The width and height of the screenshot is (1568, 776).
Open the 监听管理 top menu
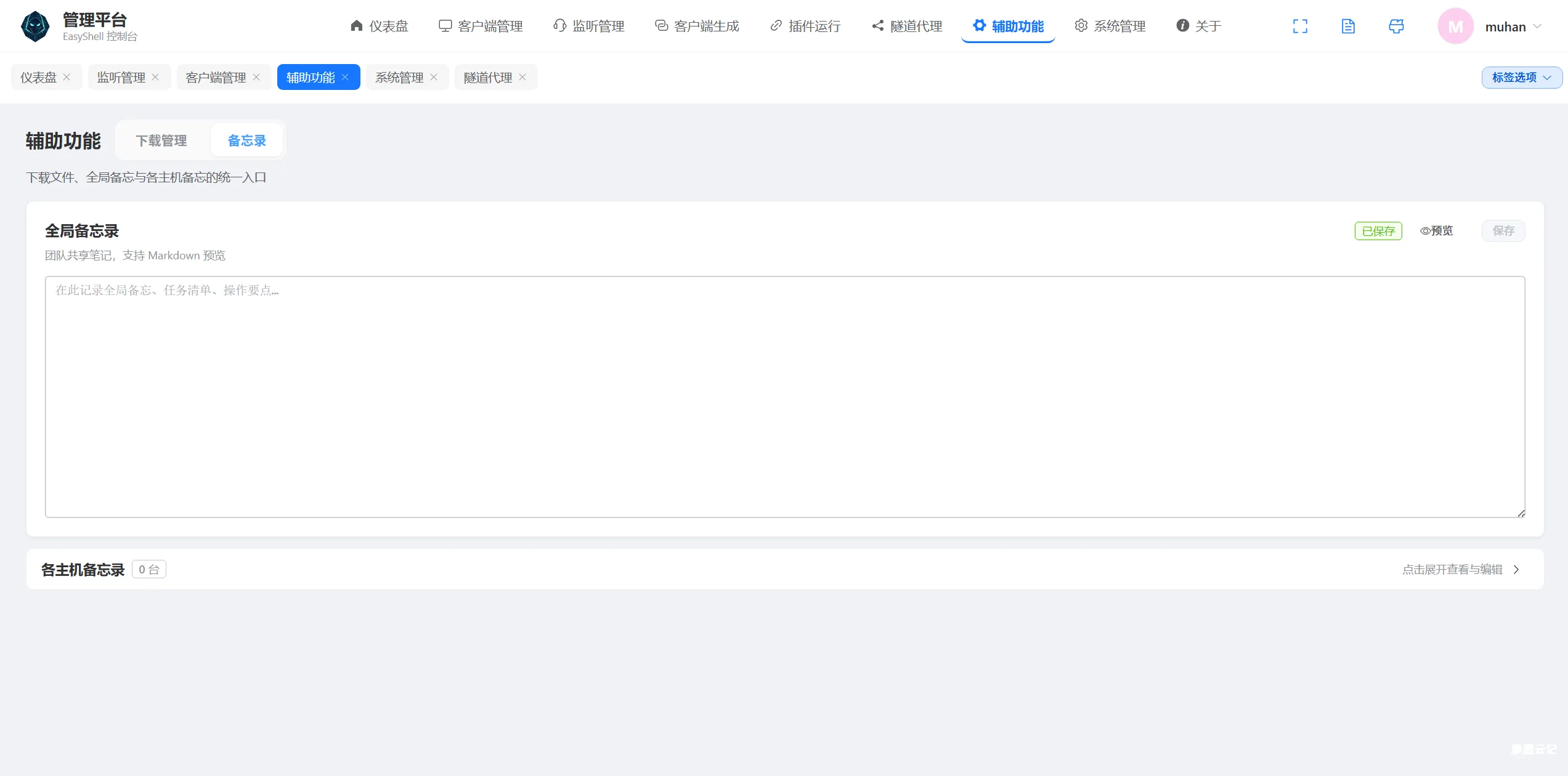[x=589, y=26]
